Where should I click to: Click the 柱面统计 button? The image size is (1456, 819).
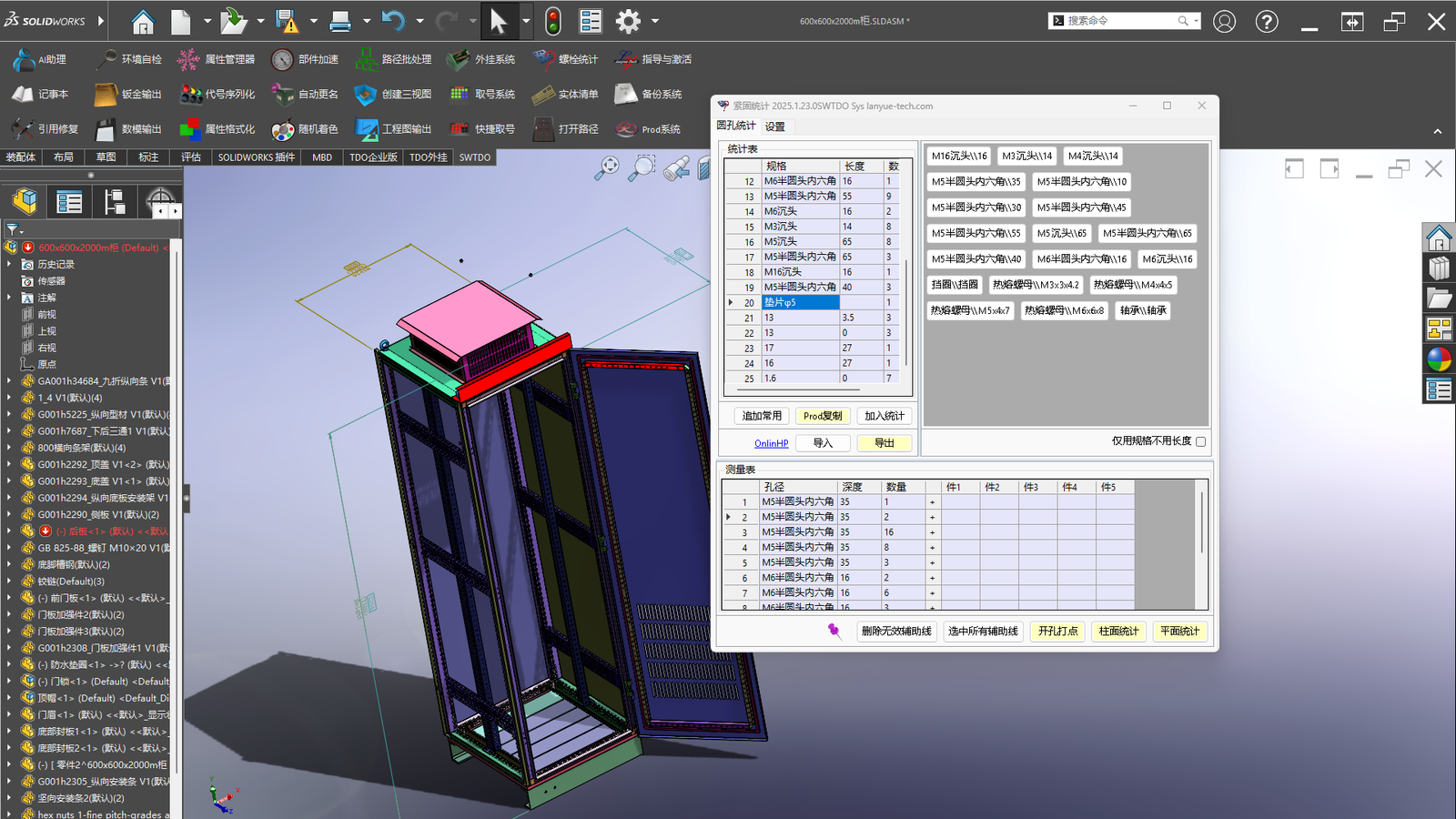tap(1118, 632)
